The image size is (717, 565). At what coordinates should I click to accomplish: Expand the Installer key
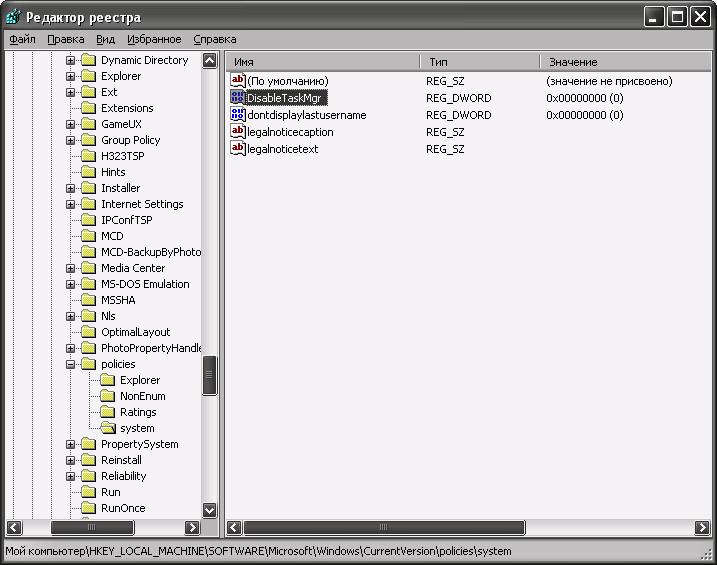(x=70, y=188)
